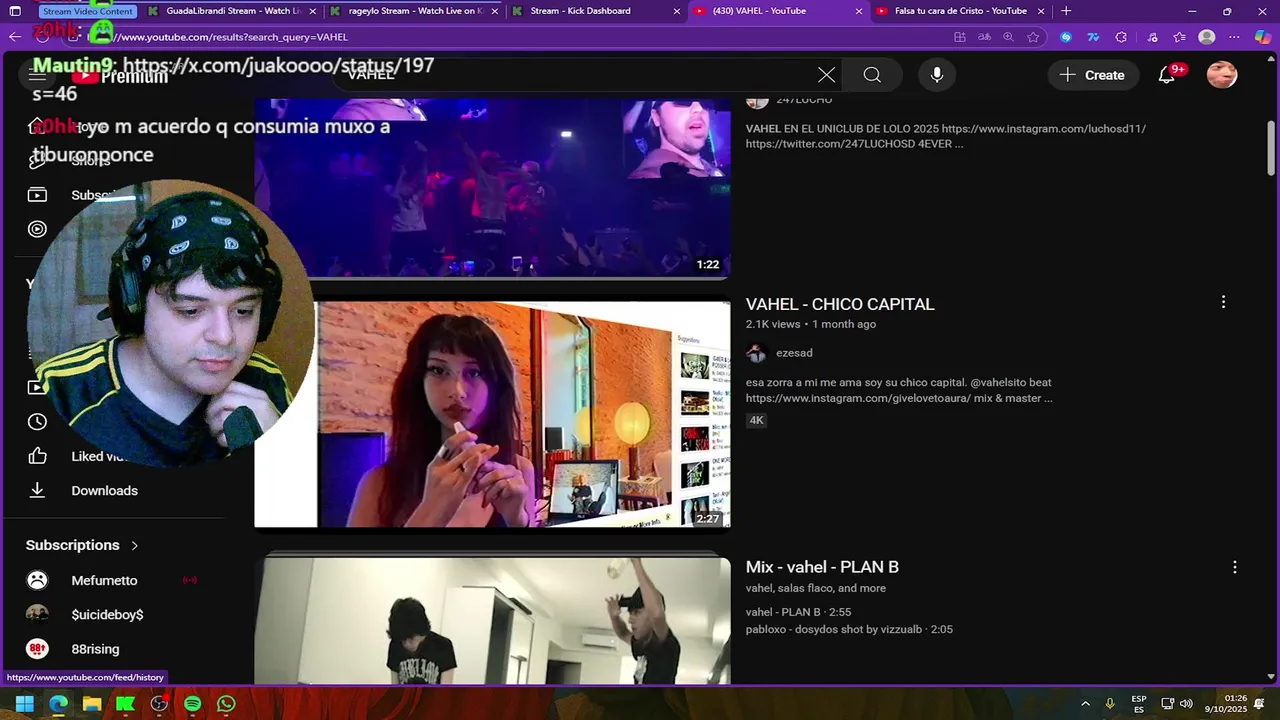Viewport: 1280px width, 720px height.
Task: Open the Favorites list icon
Action: coord(1179,37)
